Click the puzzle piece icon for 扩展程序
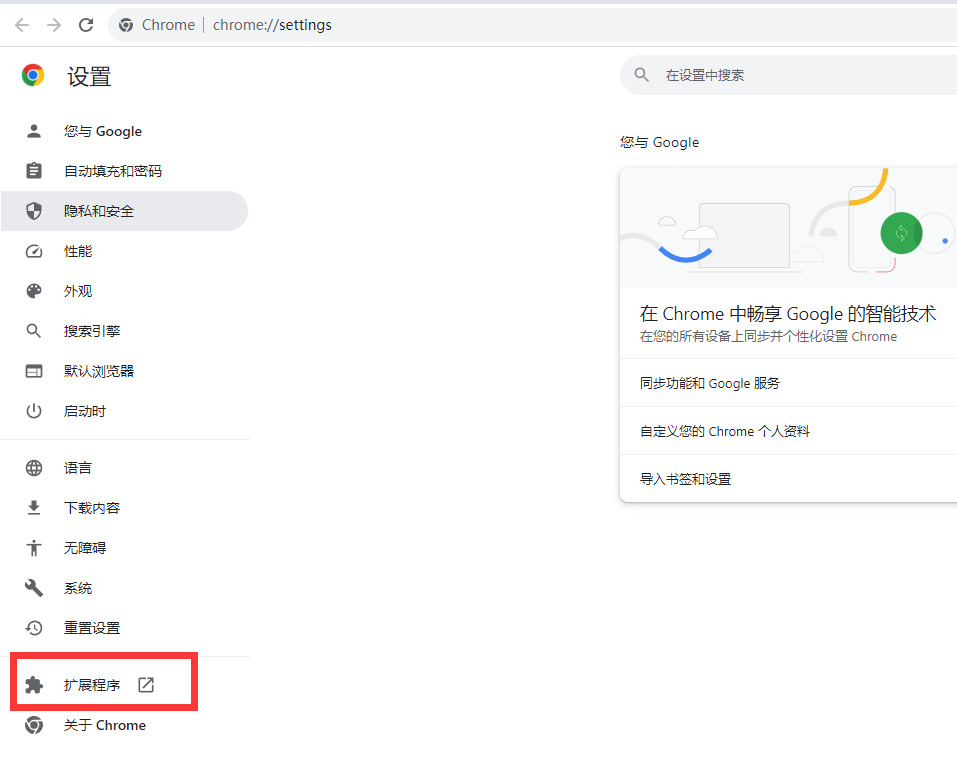This screenshot has width=957, height=766. [x=34, y=685]
